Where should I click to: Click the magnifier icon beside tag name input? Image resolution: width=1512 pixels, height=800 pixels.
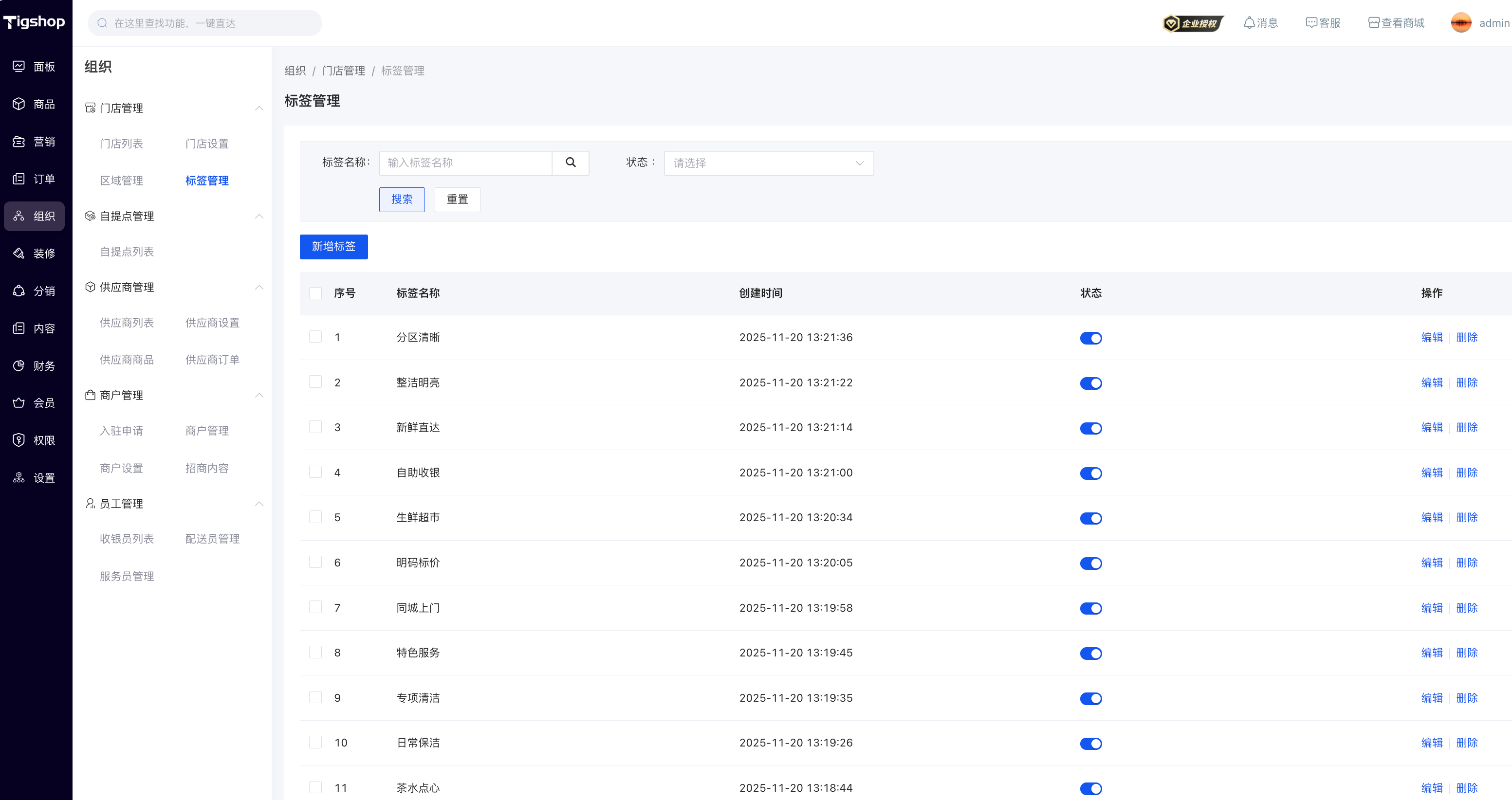pos(571,163)
